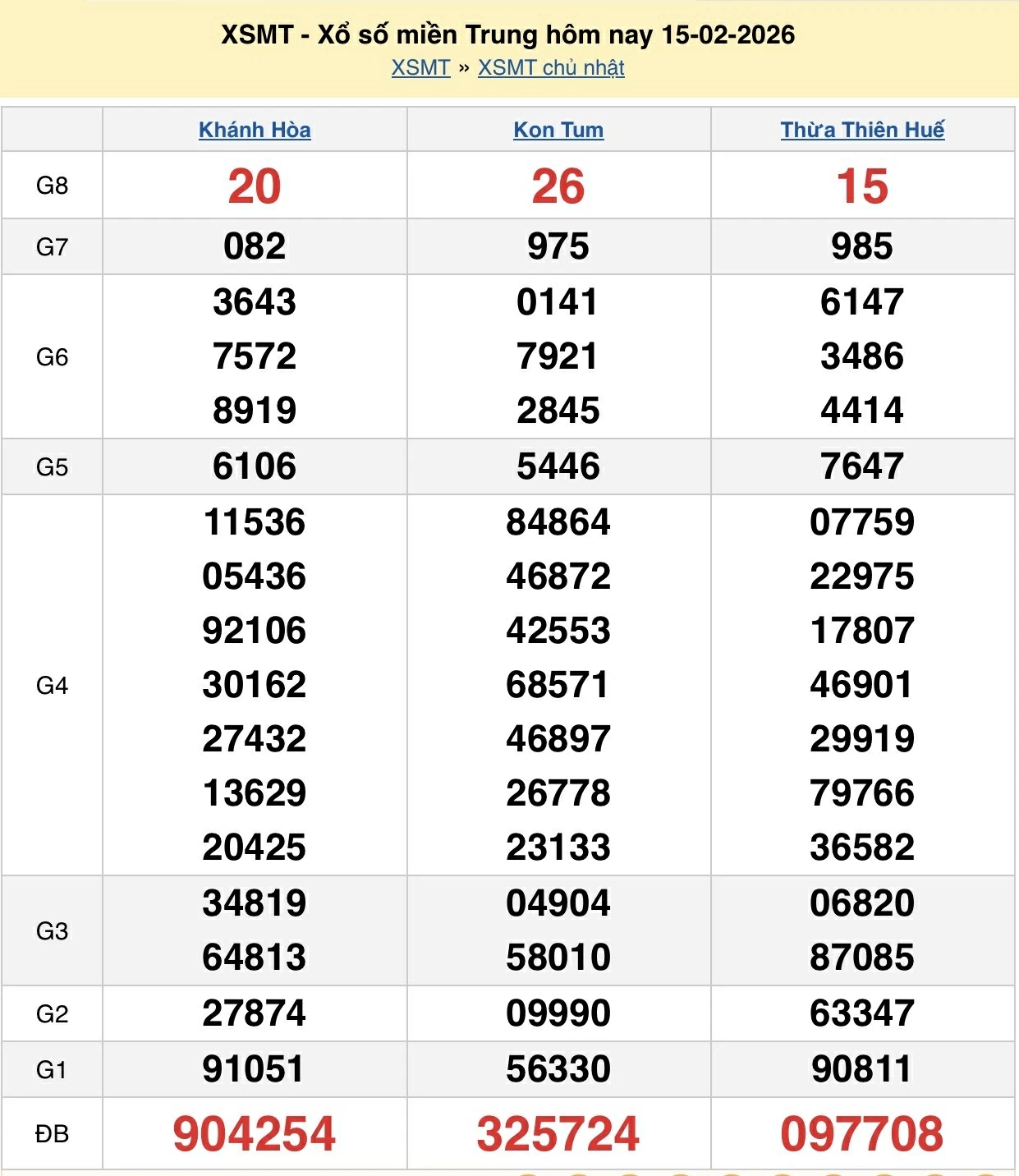Image resolution: width=1019 pixels, height=1176 pixels.
Task: Click Khánh Hòa G5 number 6106
Action: [x=255, y=466]
